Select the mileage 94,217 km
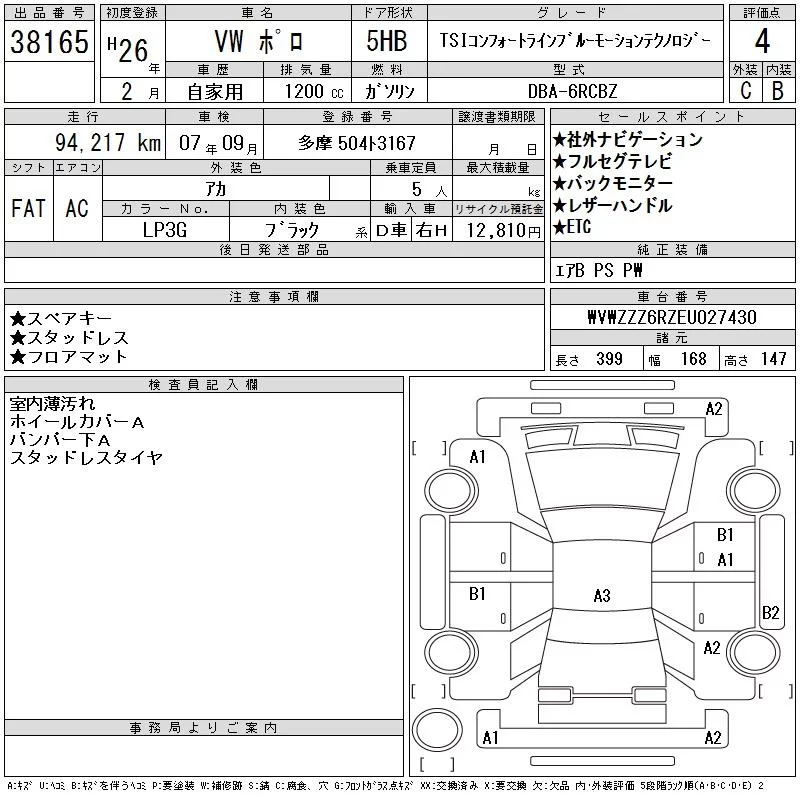 point(108,142)
